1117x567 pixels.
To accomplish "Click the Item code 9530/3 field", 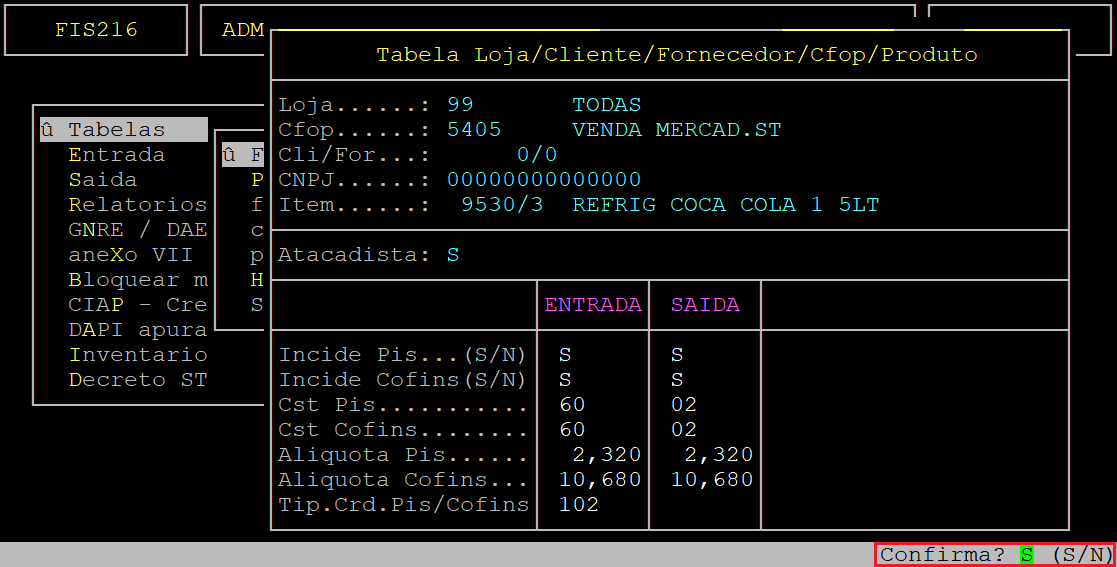I will 502,205.
